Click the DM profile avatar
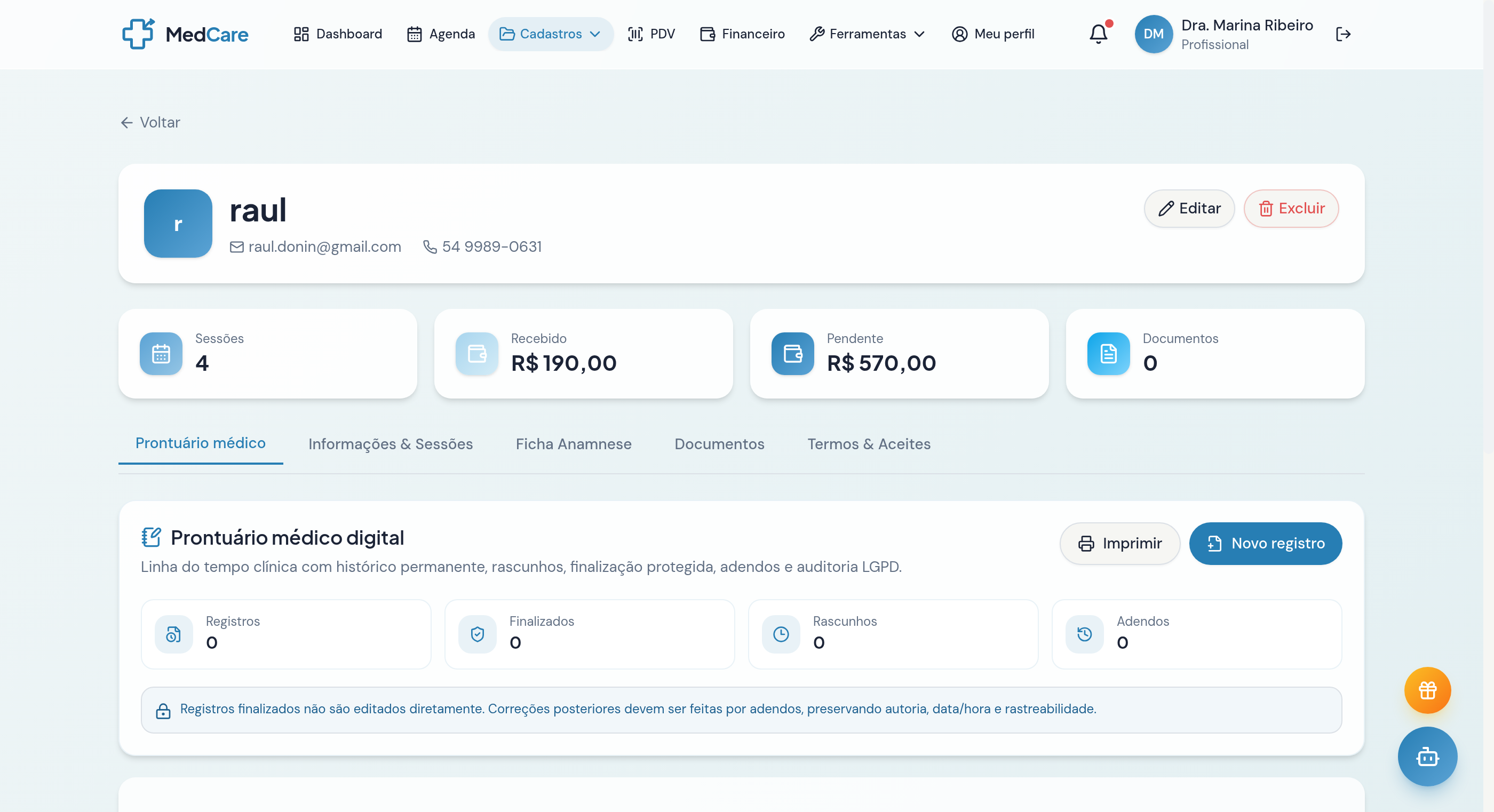Viewport: 1494px width, 812px height. 1153,34
